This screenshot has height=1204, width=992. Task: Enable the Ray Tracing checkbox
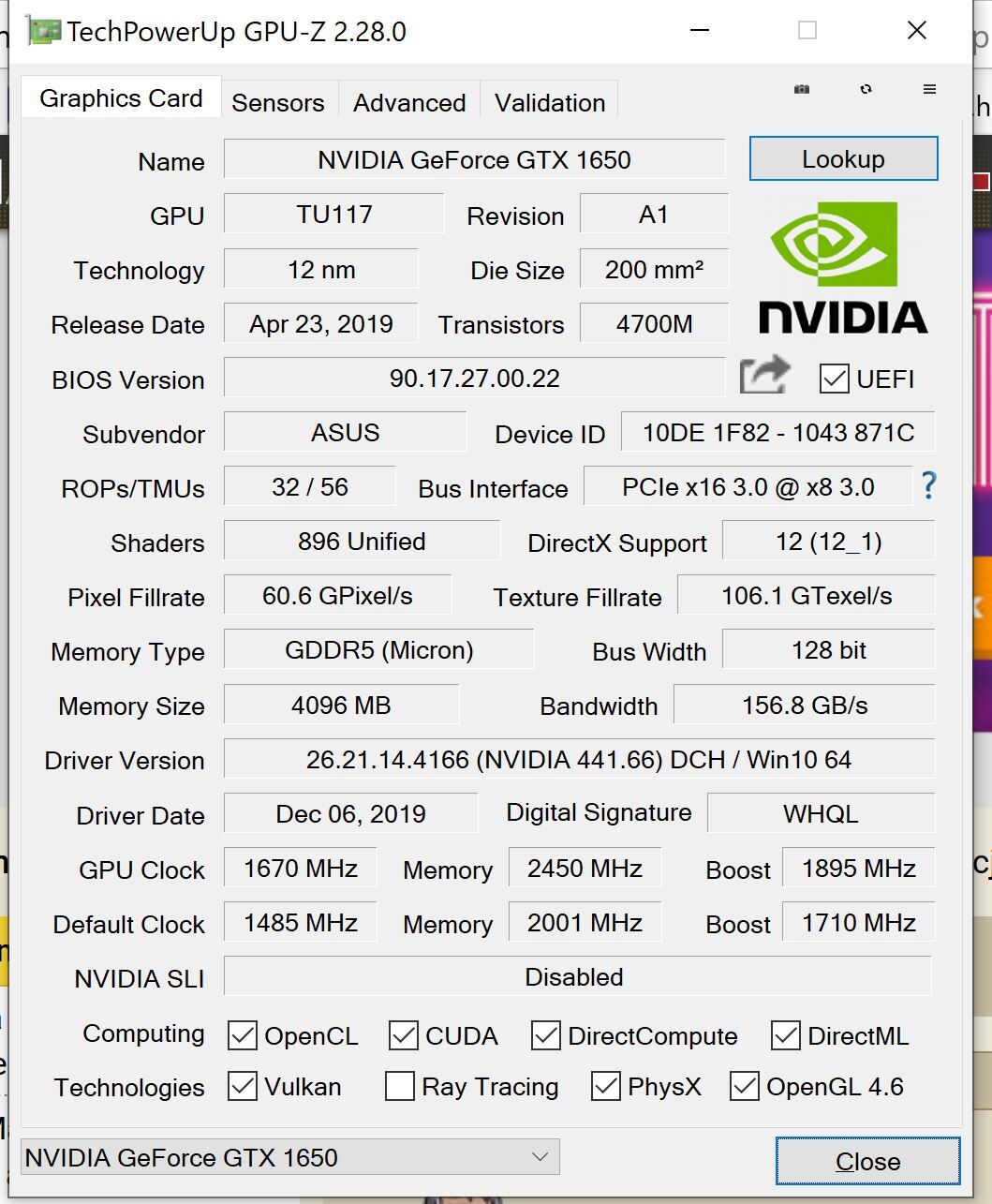pyautogui.click(x=400, y=1086)
